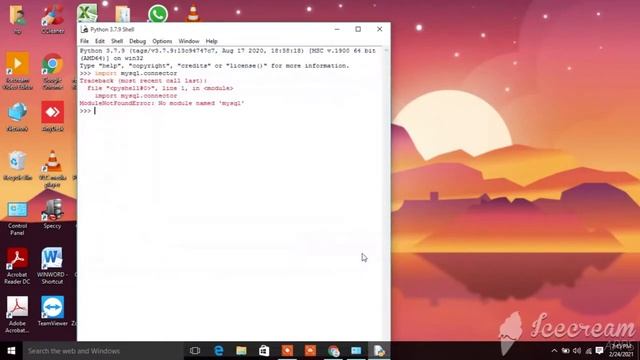The height and width of the screenshot is (360, 640).
Task: Click the Python IDLE taskbar icon
Action: click(379, 351)
